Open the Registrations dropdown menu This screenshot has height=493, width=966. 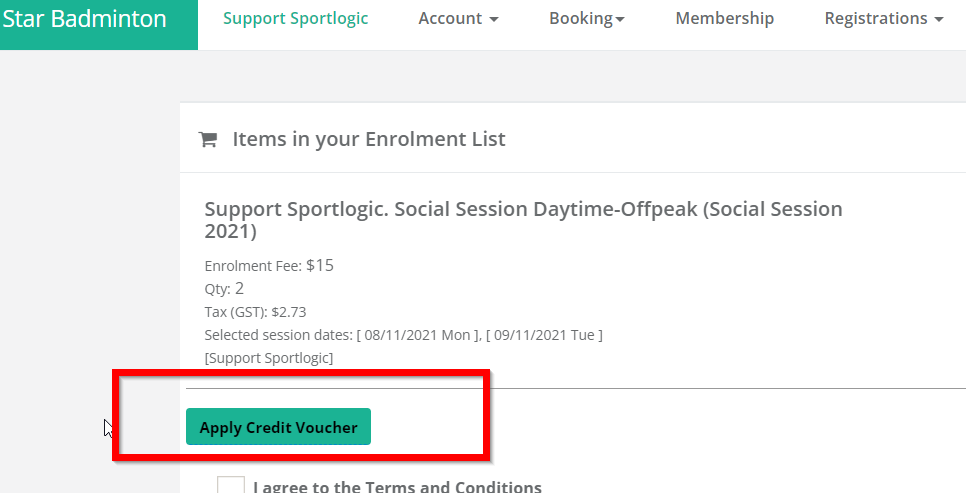tap(884, 18)
